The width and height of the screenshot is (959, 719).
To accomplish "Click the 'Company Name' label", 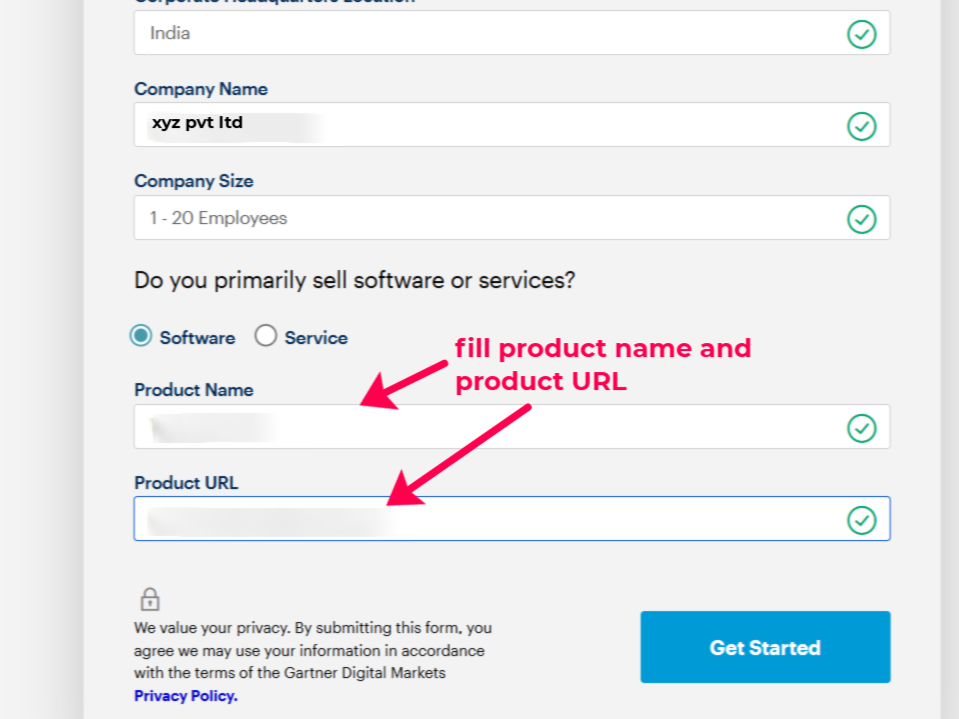I will tap(201, 89).
